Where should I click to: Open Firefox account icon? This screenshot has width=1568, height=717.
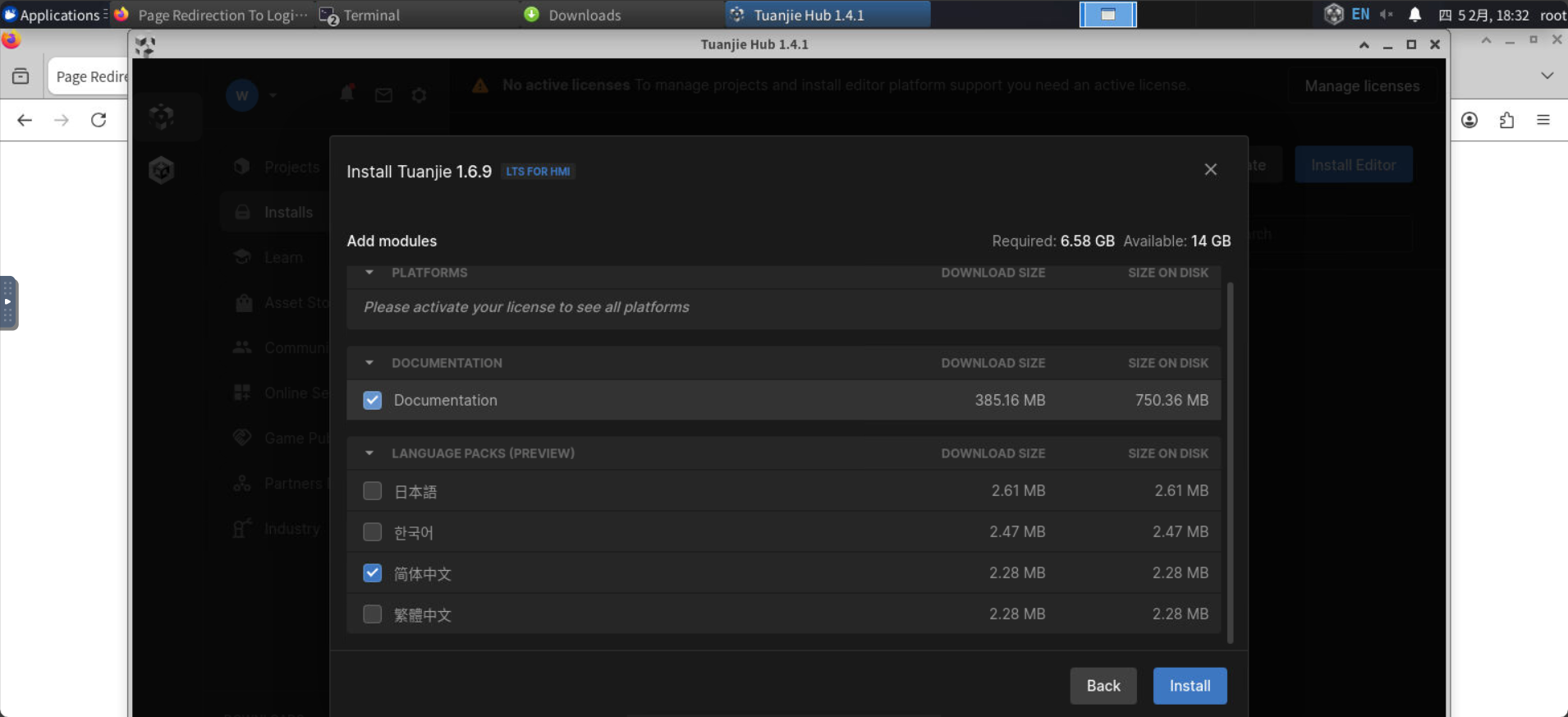click(1469, 120)
